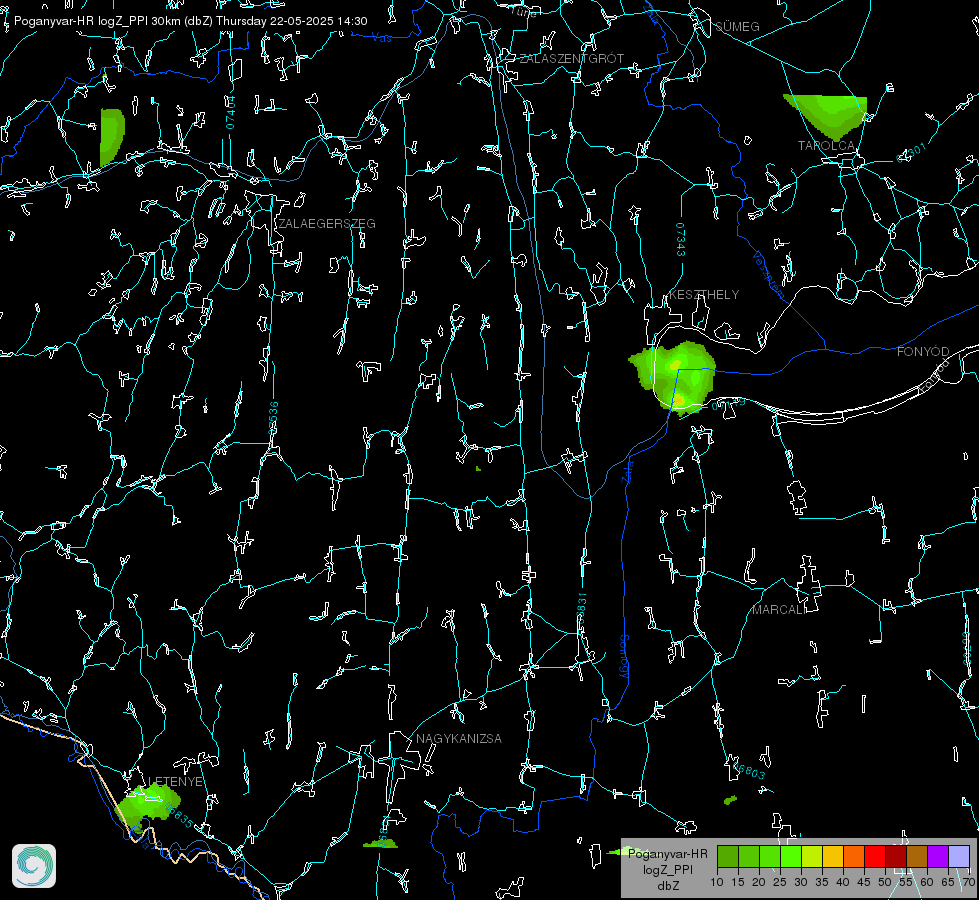Select the 35–40 dBZ yellow legend swatch

(833, 856)
